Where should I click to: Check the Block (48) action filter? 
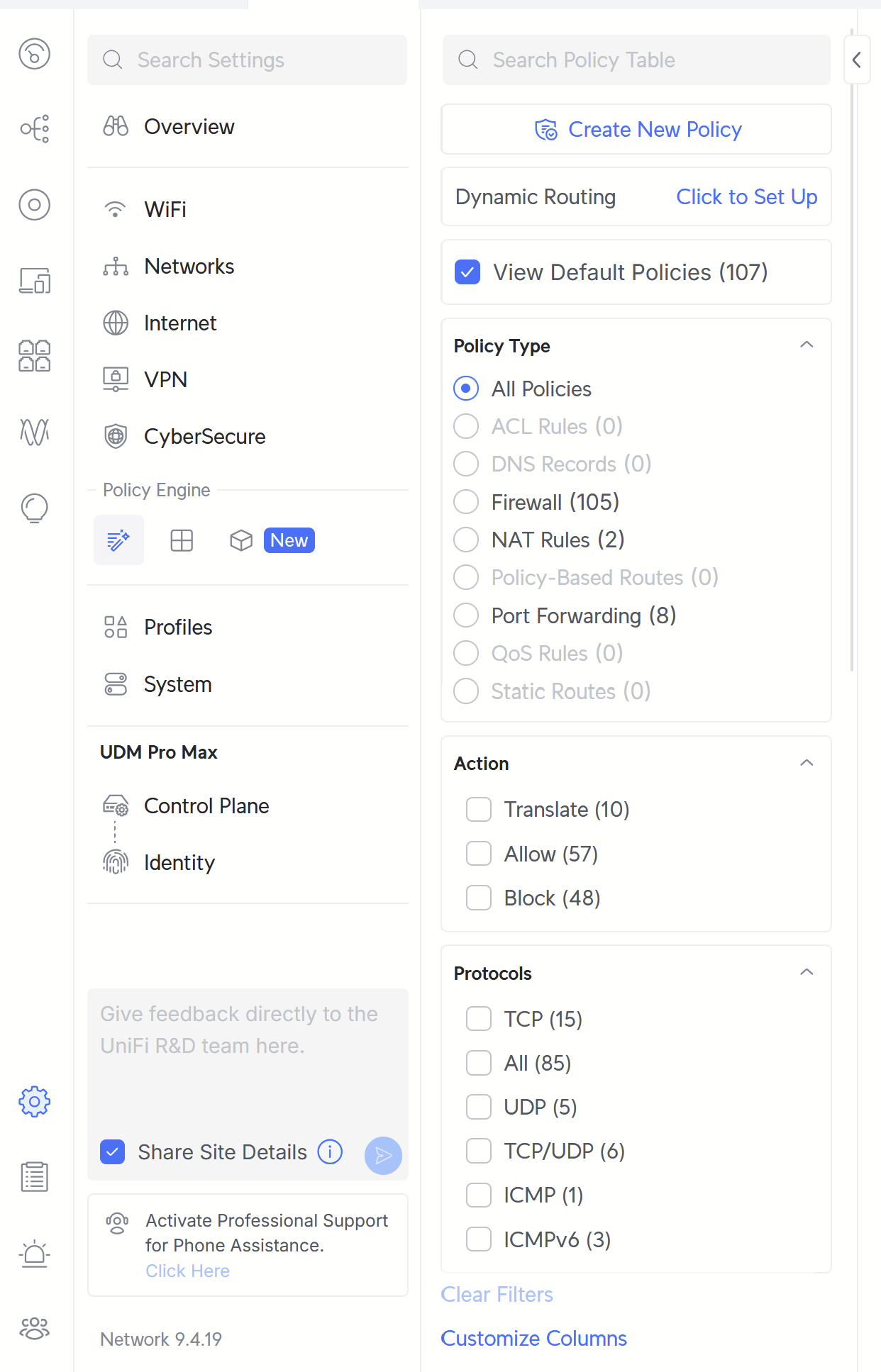coord(479,898)
